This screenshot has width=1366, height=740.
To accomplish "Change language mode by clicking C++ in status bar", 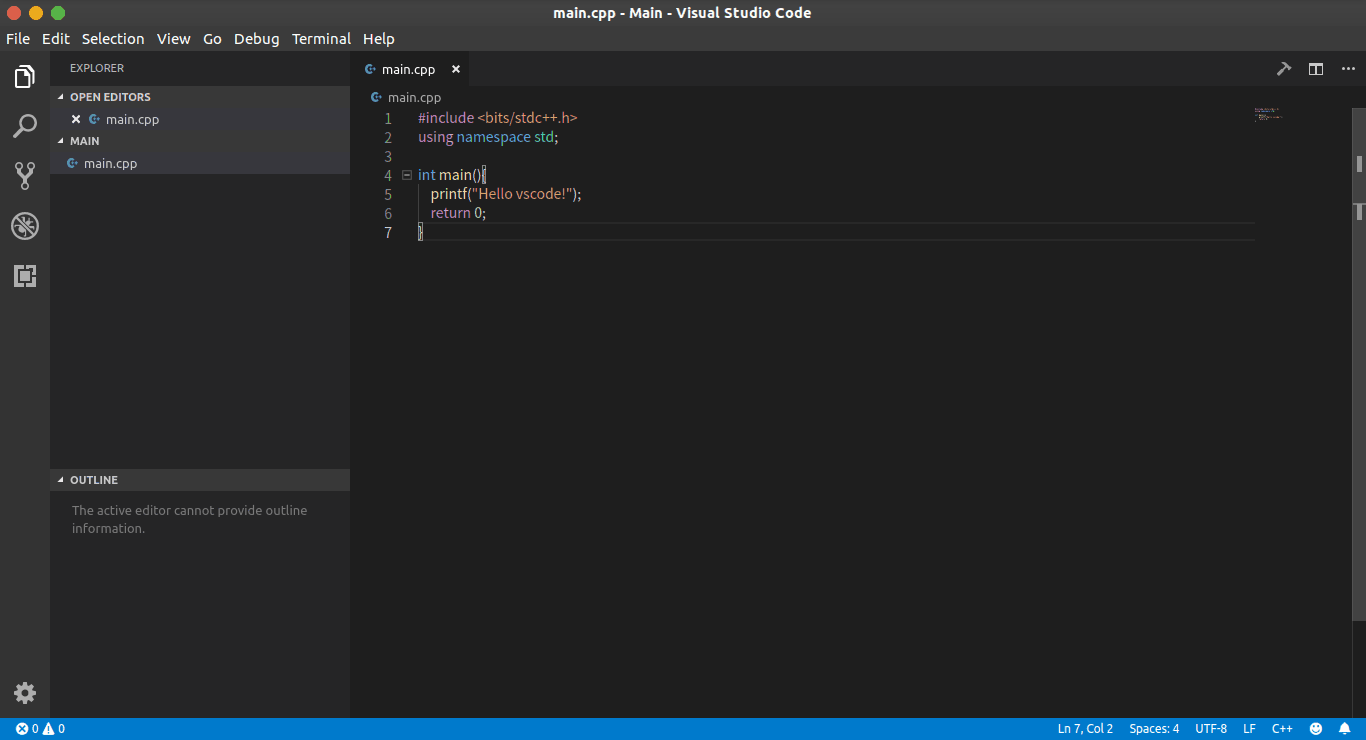I will click(x=1282, y=728).
